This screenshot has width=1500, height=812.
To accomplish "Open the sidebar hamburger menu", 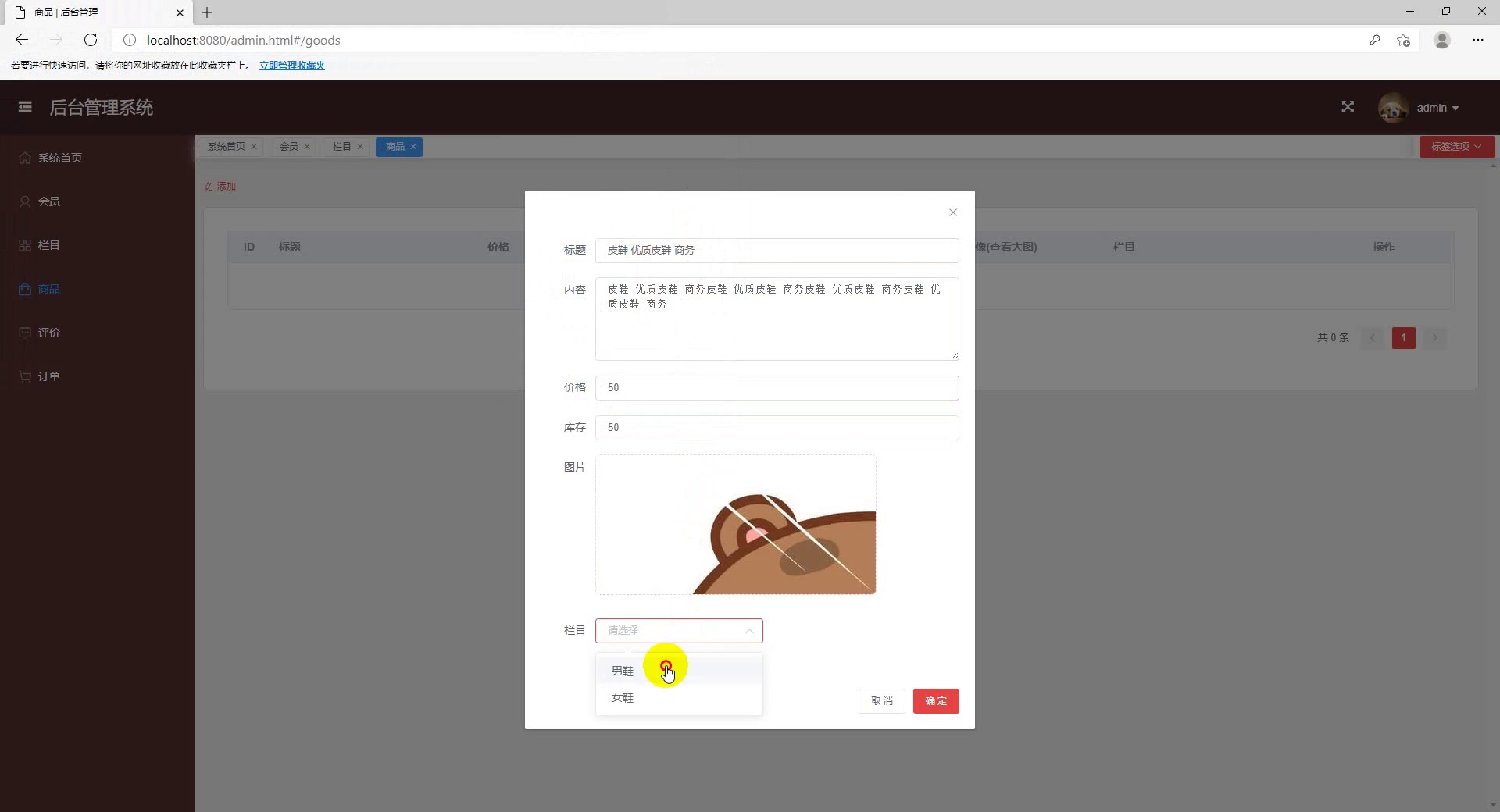I will [24, 107].
